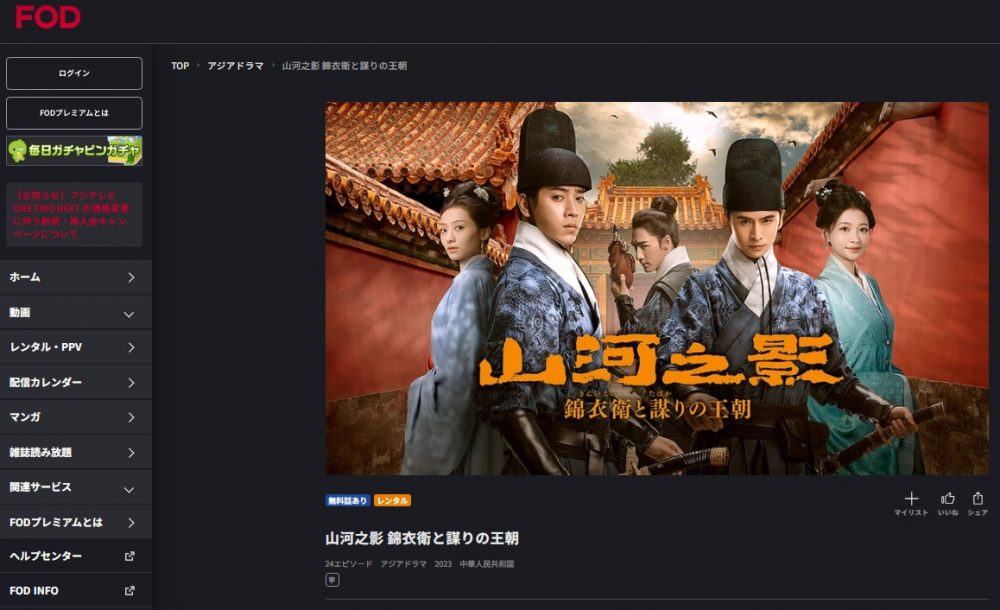Click the 山河之影 drama poster image
The height and width of the screenshot is (610, 1000).
[657, 288]
